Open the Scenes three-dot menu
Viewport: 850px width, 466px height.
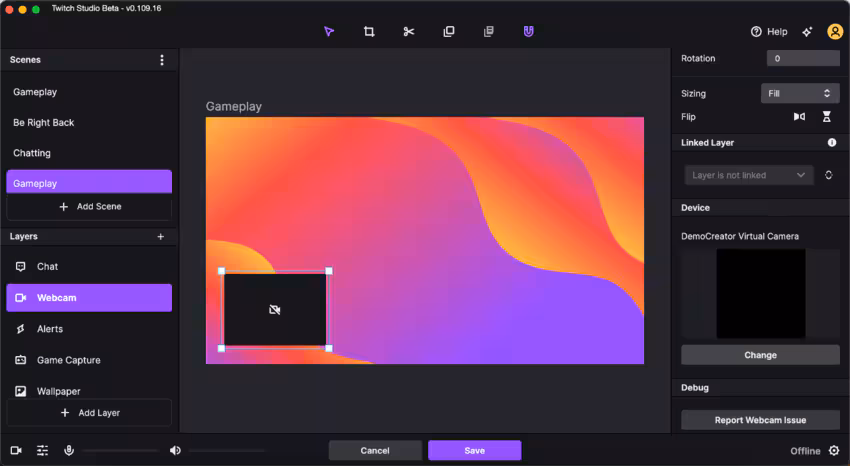162,60
